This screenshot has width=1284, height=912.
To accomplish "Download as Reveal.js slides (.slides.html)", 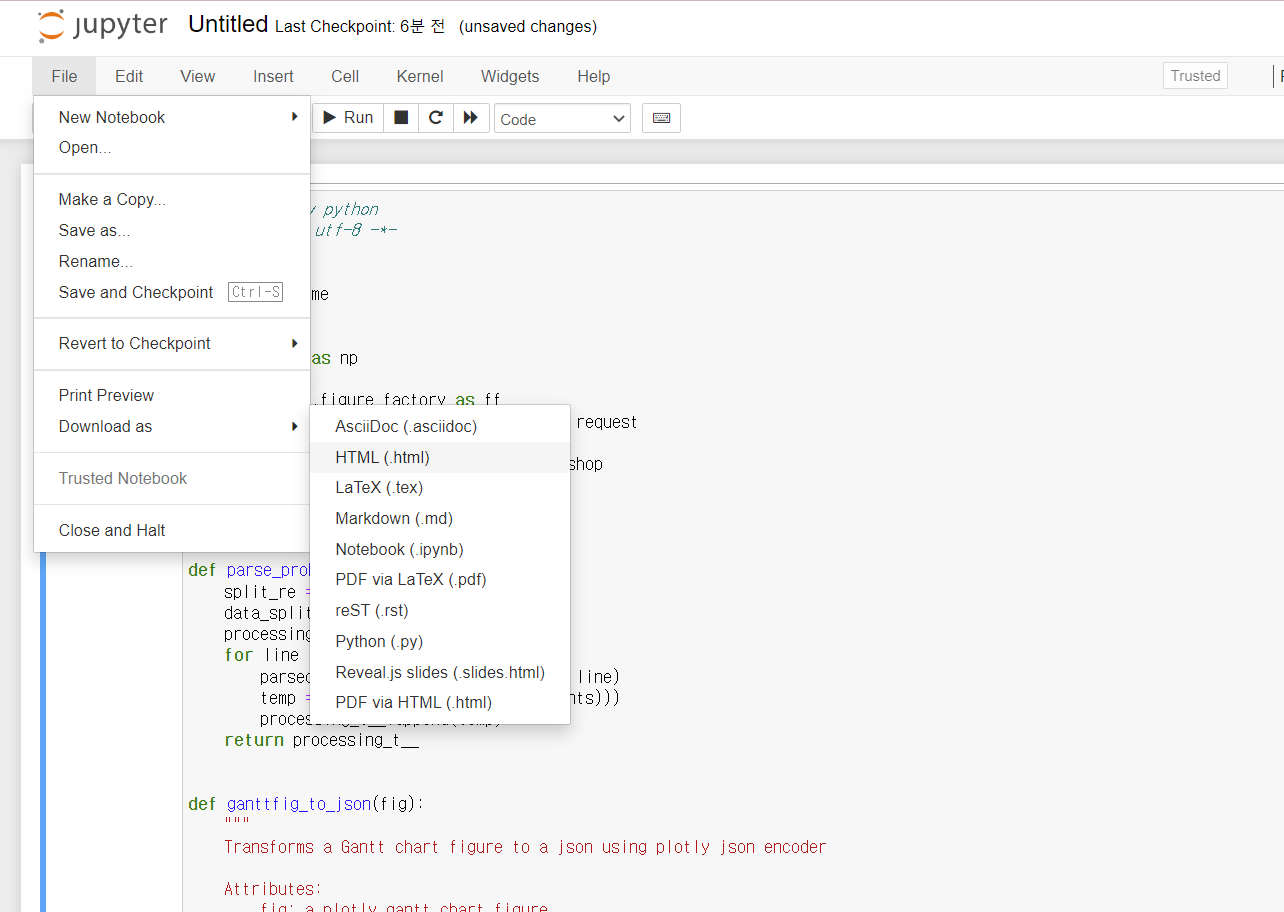I will coord(440,672).
